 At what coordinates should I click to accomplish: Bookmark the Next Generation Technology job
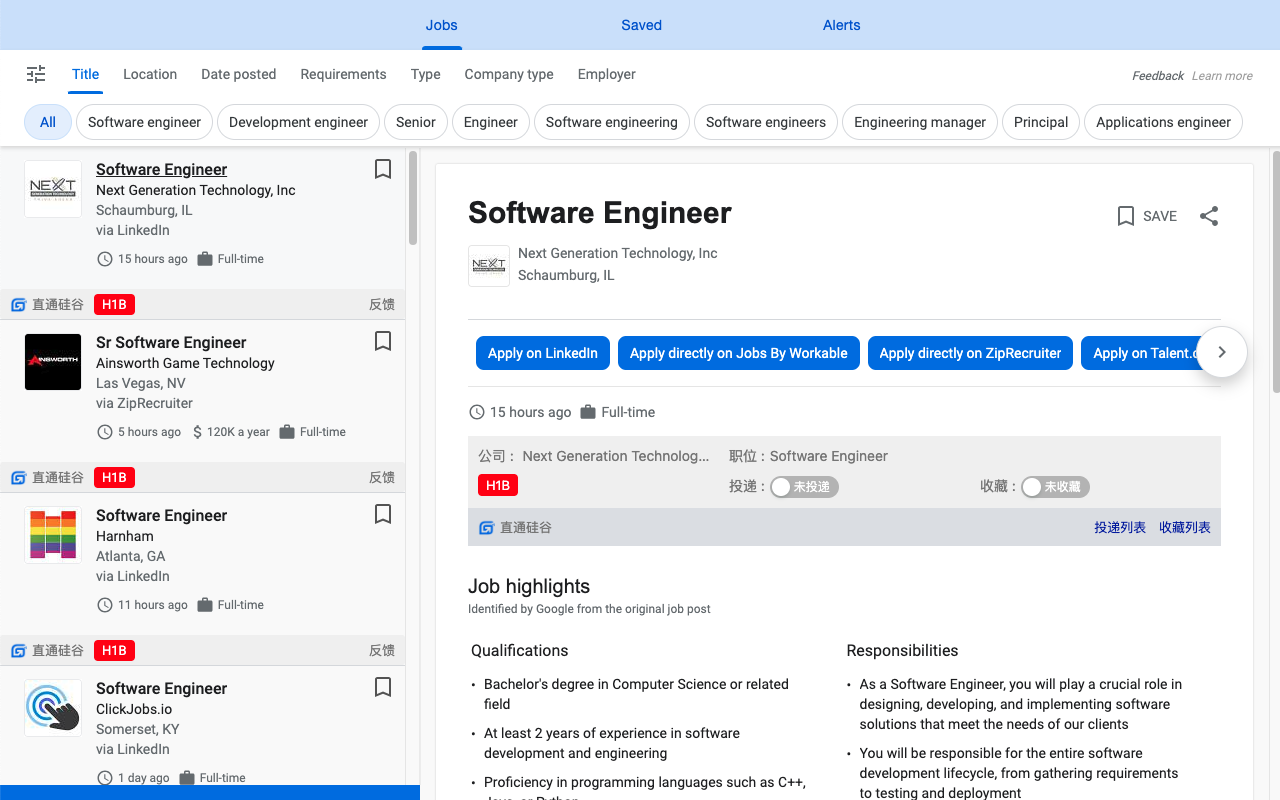[383, 169]
